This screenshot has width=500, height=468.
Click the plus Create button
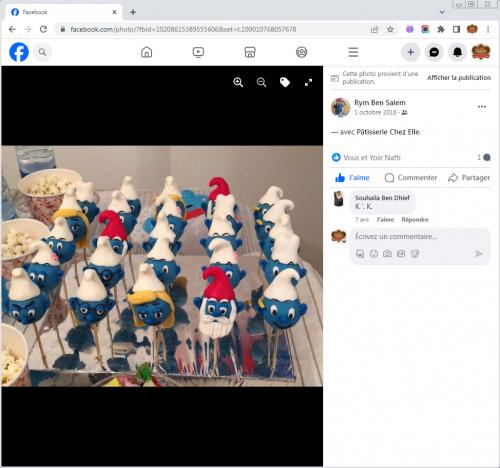click(410, 52)
